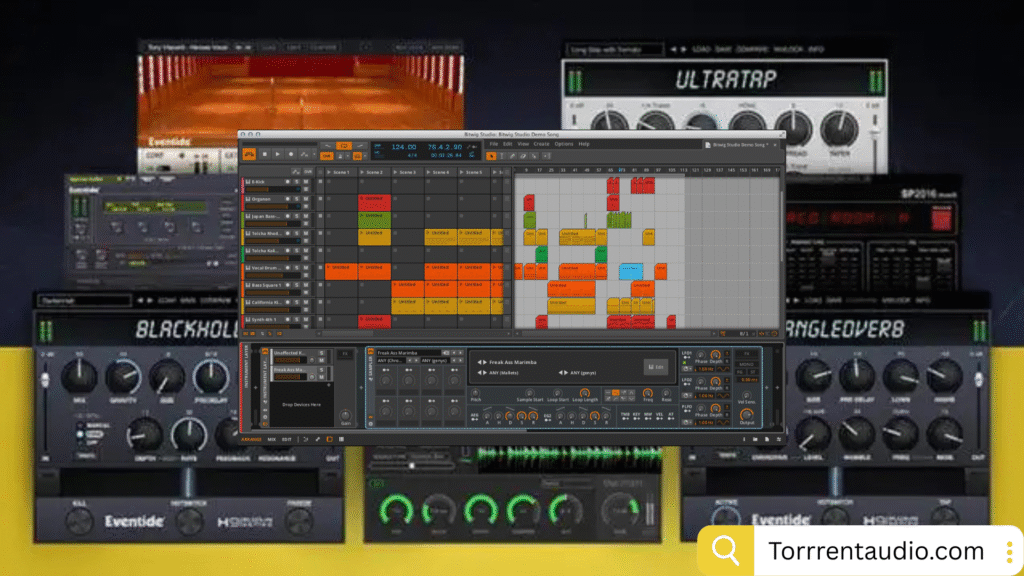Switch to the Bitwig Studio Demo Song tab
Screen dimensions: 1024x576
pyautogui.click(x=739, y=145)
